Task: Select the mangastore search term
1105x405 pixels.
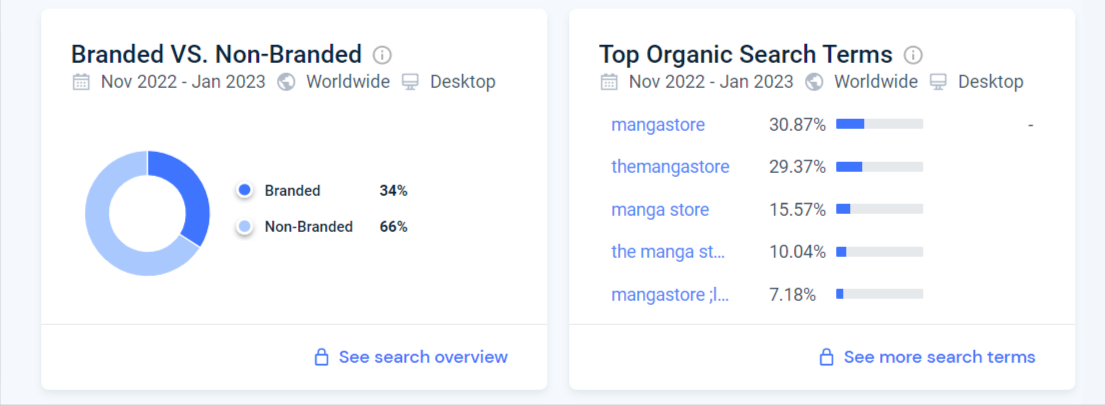Action: coord(658,125)
